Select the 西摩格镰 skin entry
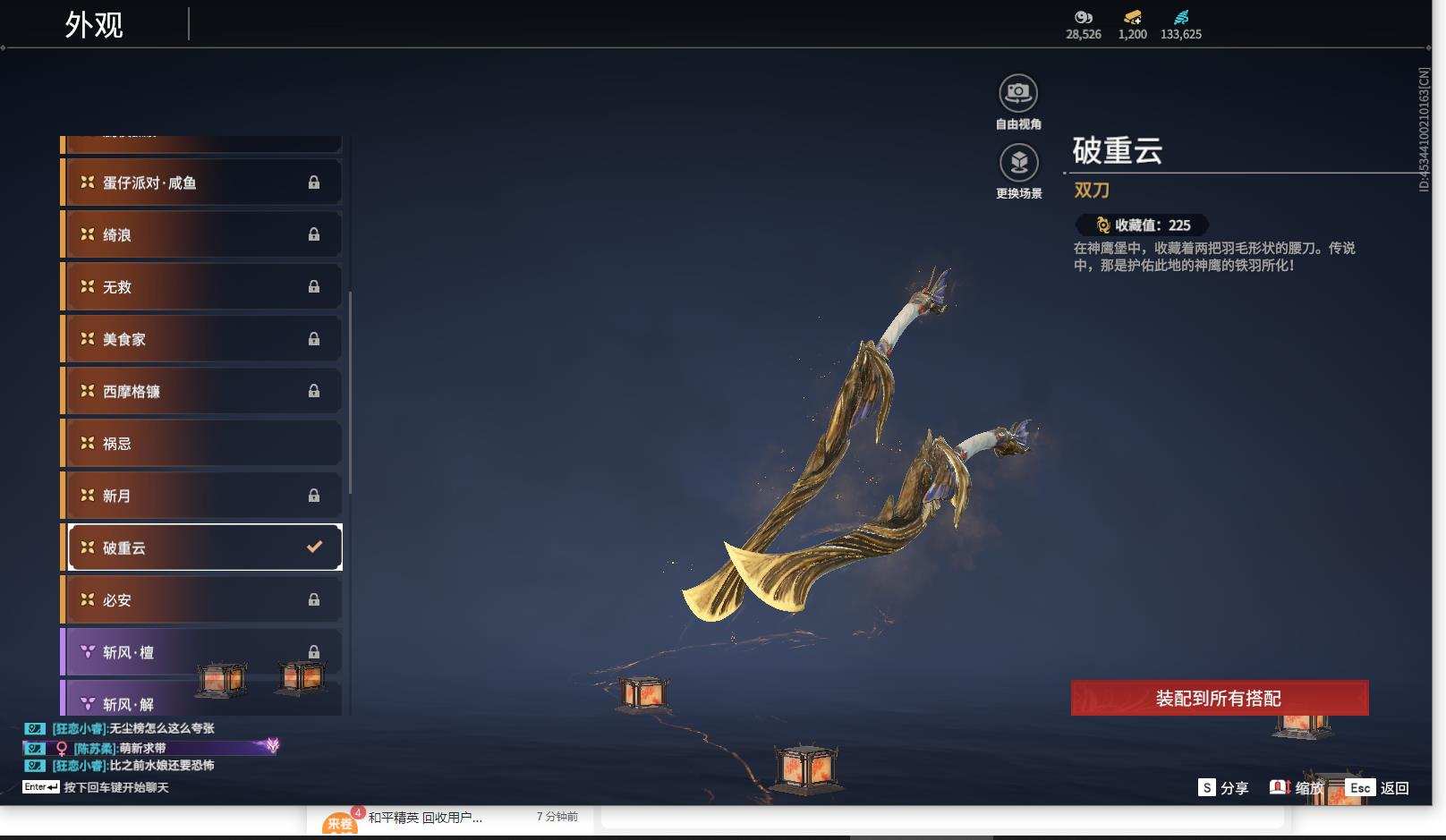The width and height of the screenshot is (1446, 840). point(201,391)
